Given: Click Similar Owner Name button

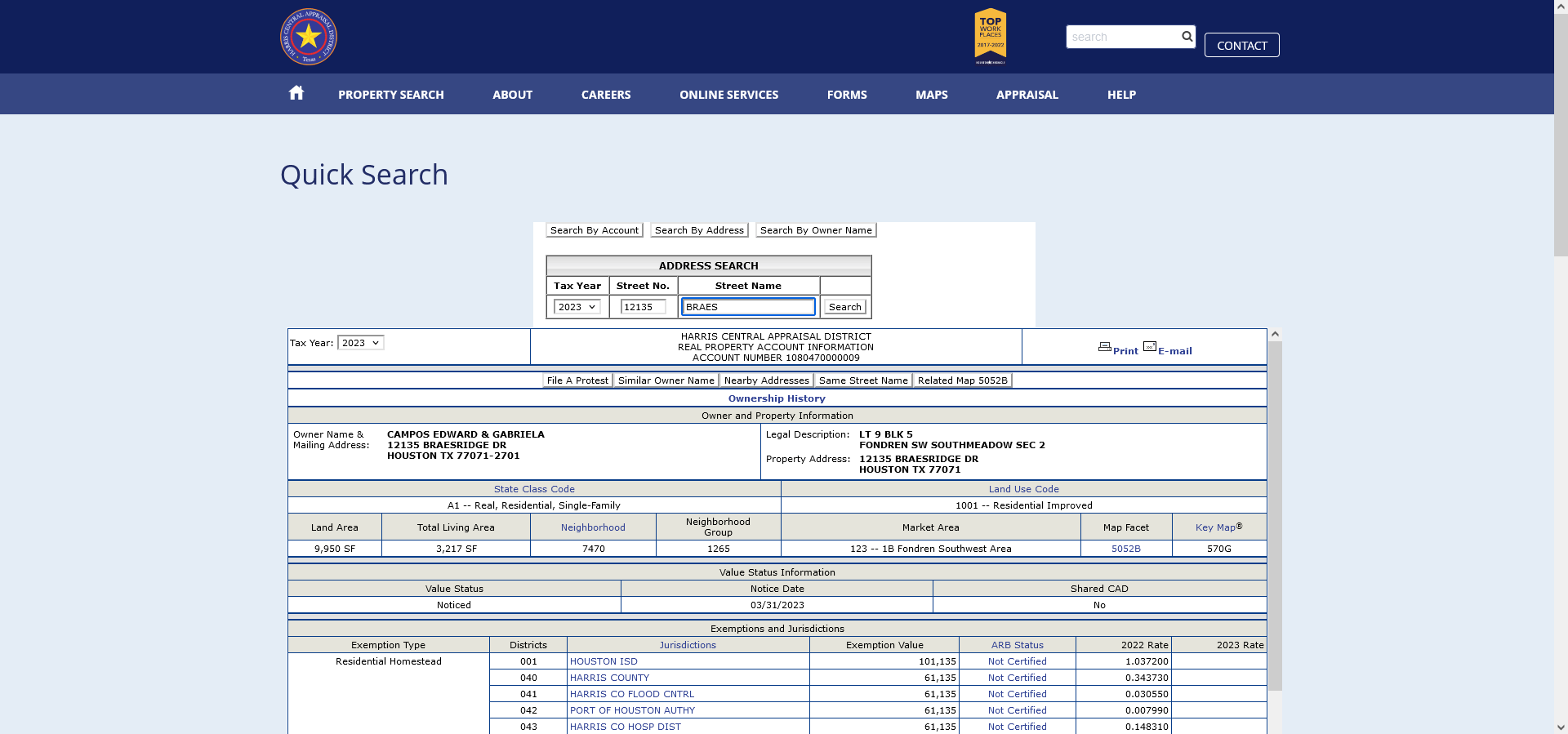Looking at the screenshot, I should [666, 380].
